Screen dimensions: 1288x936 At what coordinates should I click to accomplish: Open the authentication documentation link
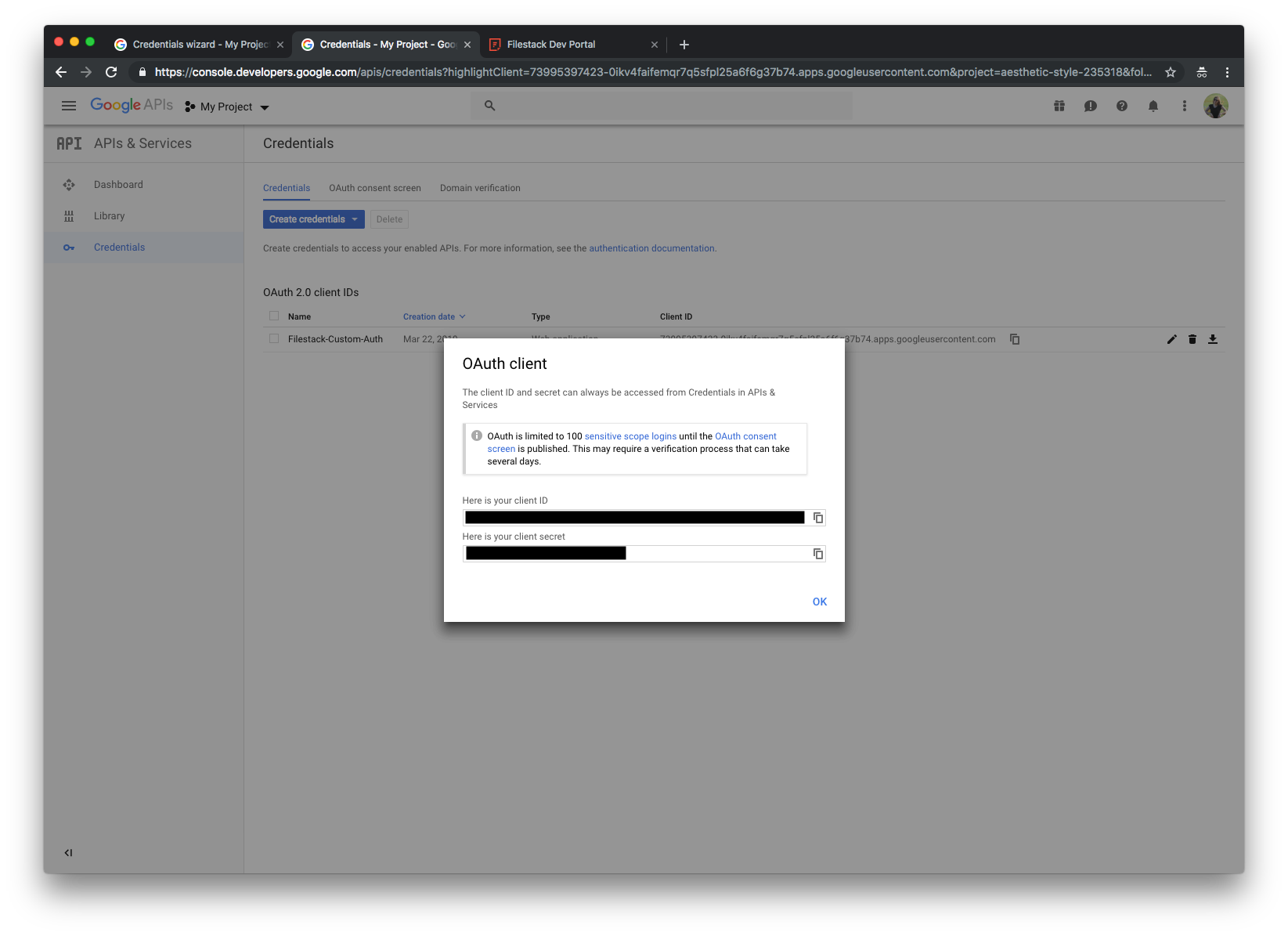(x=651, y=248)
